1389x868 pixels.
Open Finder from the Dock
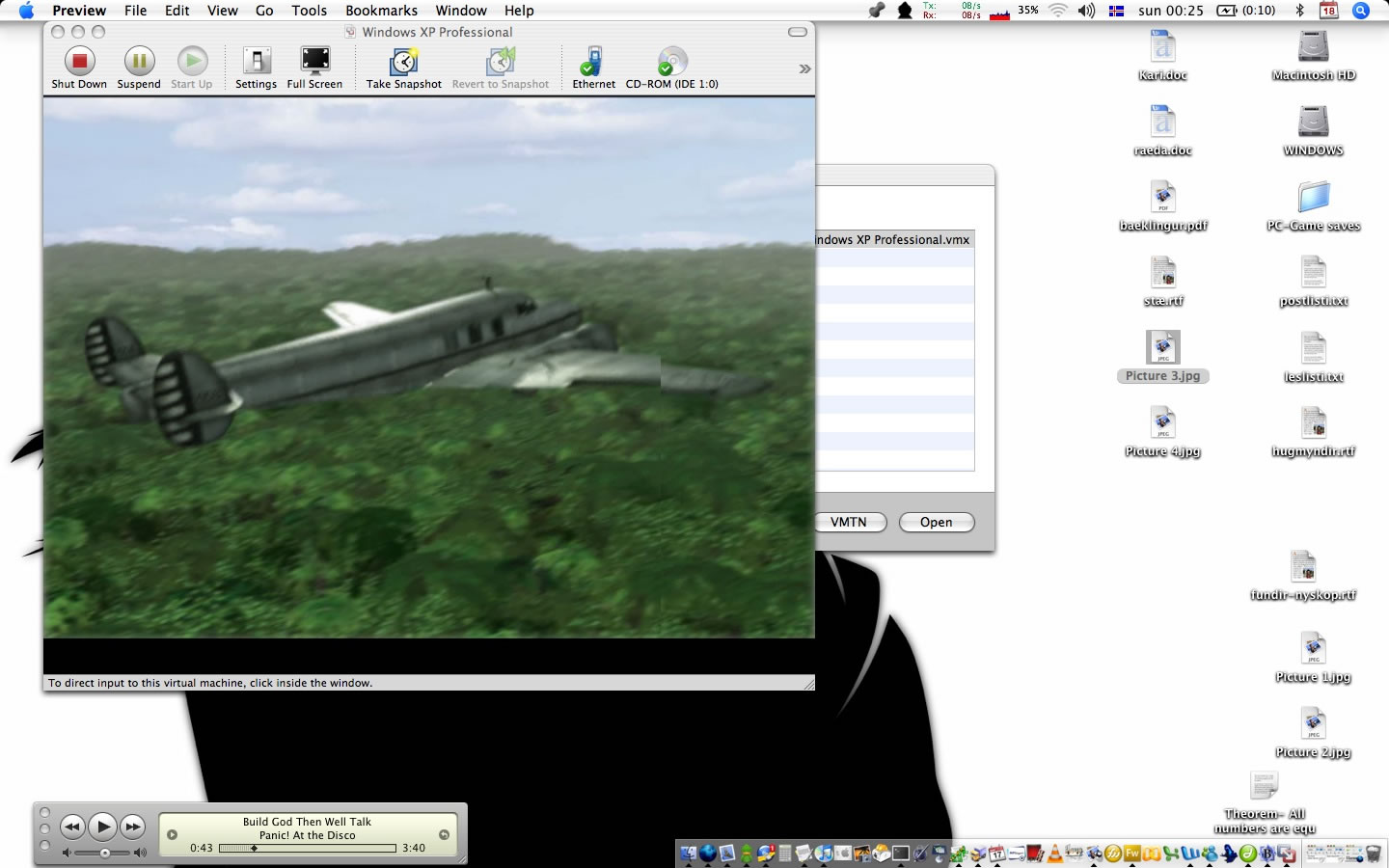(x=689, y=853)
